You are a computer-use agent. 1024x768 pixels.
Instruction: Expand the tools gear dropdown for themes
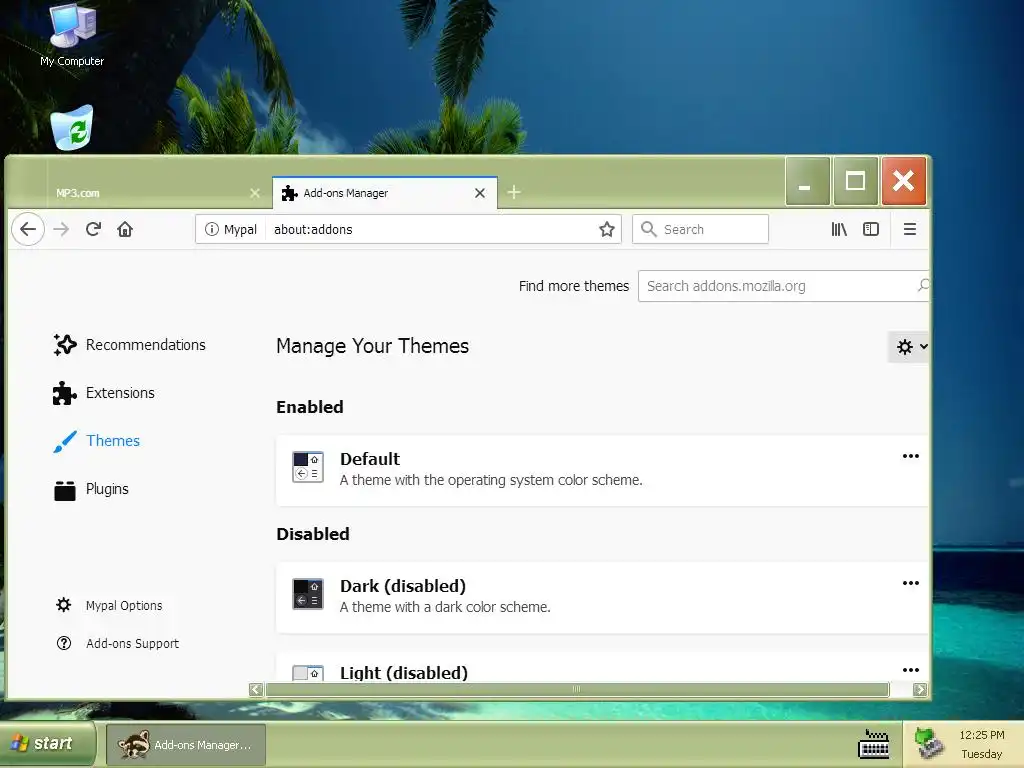click(908, 347)
